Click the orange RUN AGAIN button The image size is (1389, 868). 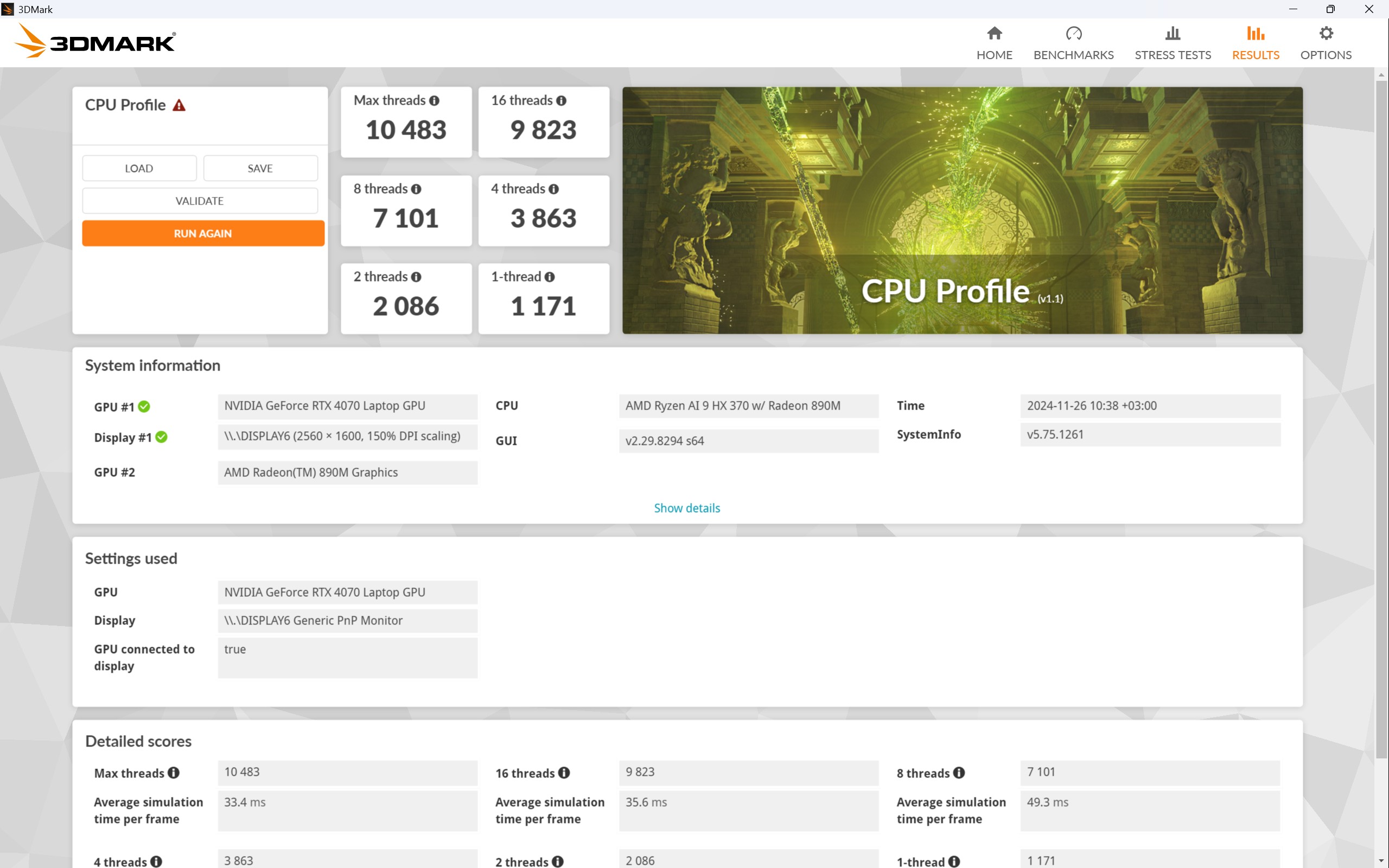203,234
